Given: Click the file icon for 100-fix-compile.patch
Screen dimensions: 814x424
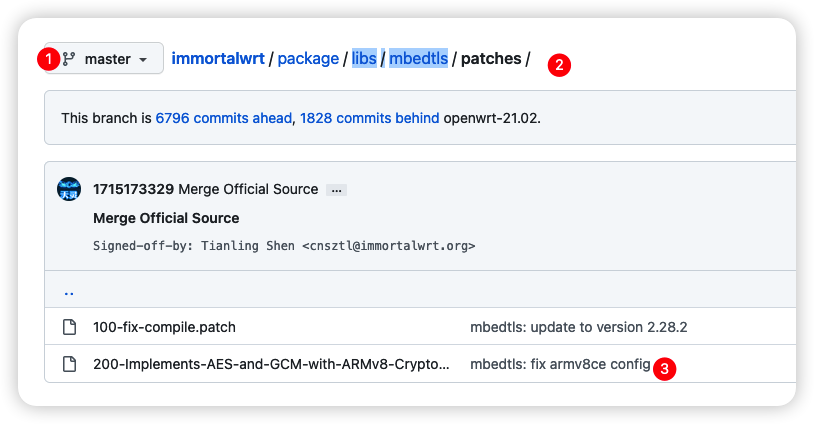Looking at the screenshot, I should 70,327.
